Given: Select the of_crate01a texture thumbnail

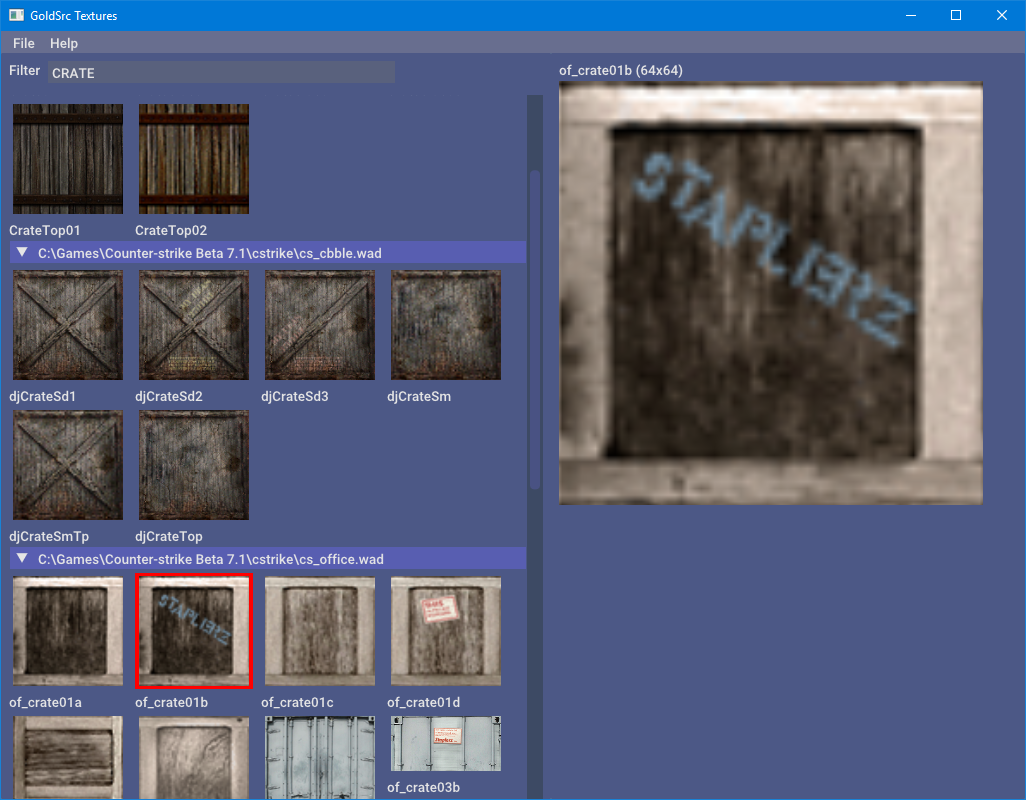Looking at the screenshot, I should [68, 631].
